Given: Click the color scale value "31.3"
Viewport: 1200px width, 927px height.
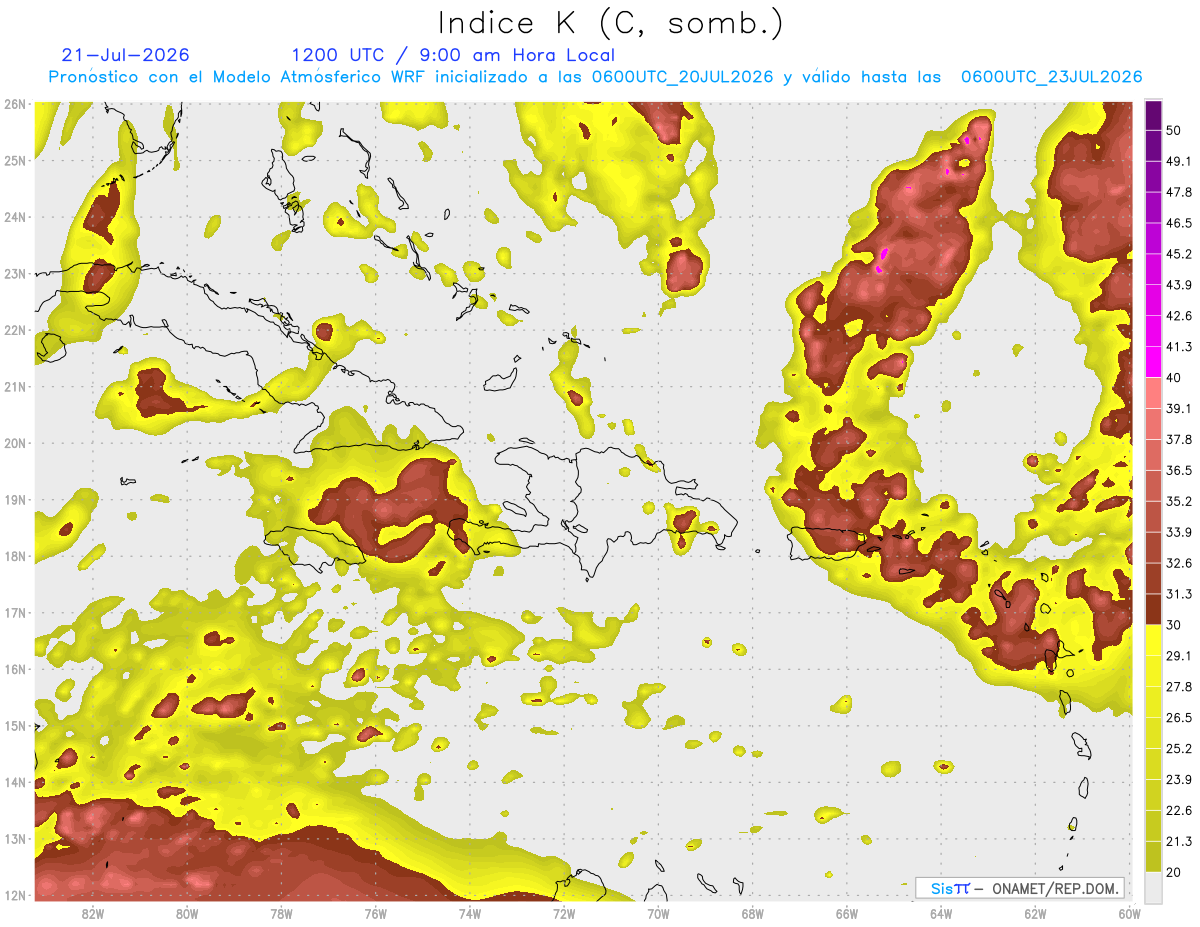Looking at the screenshot, I should (1179, 594).
